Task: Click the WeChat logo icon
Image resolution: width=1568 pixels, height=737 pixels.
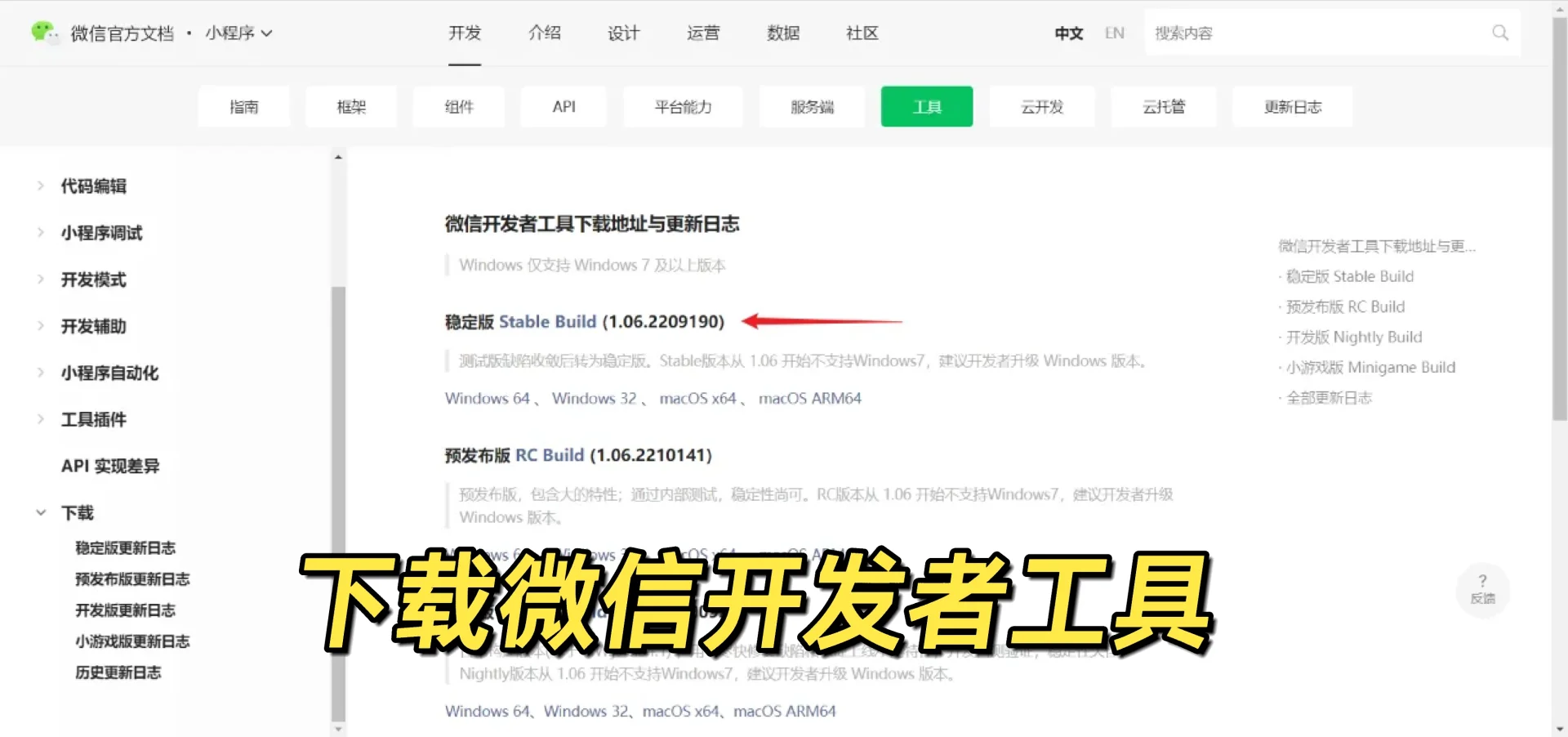Action: click(43, 33)
